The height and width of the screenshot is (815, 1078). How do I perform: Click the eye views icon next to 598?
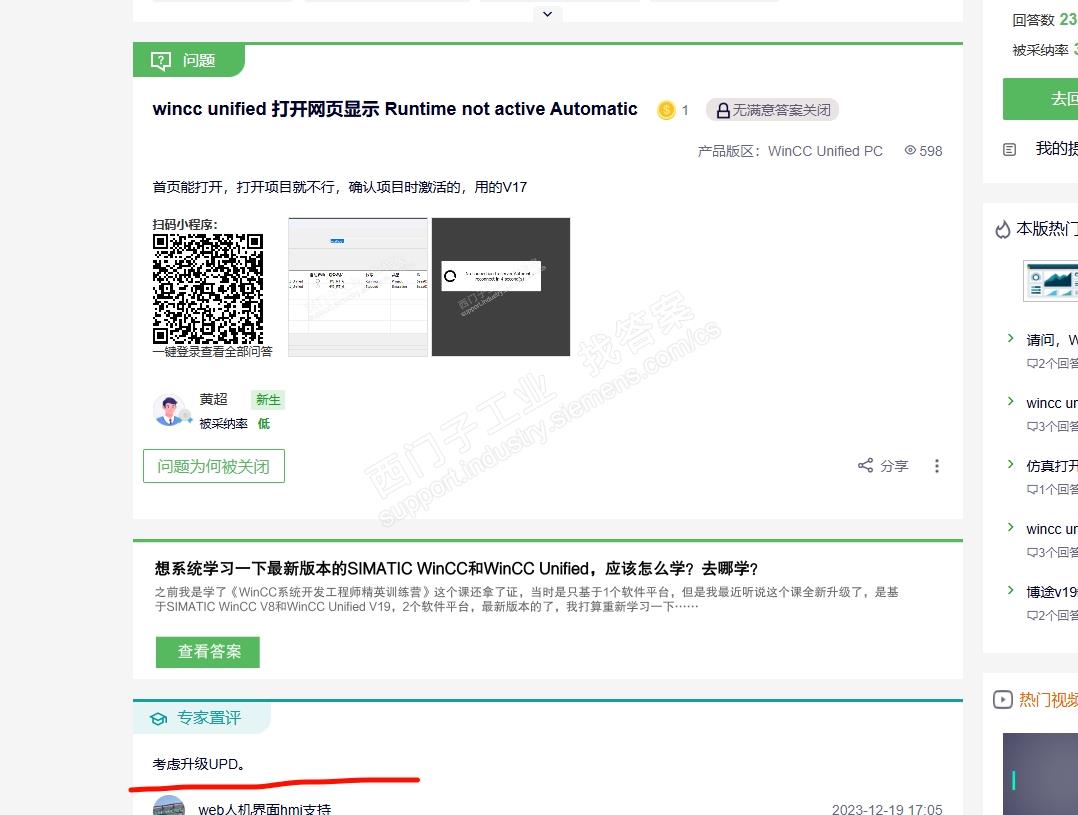coord(910,151)
